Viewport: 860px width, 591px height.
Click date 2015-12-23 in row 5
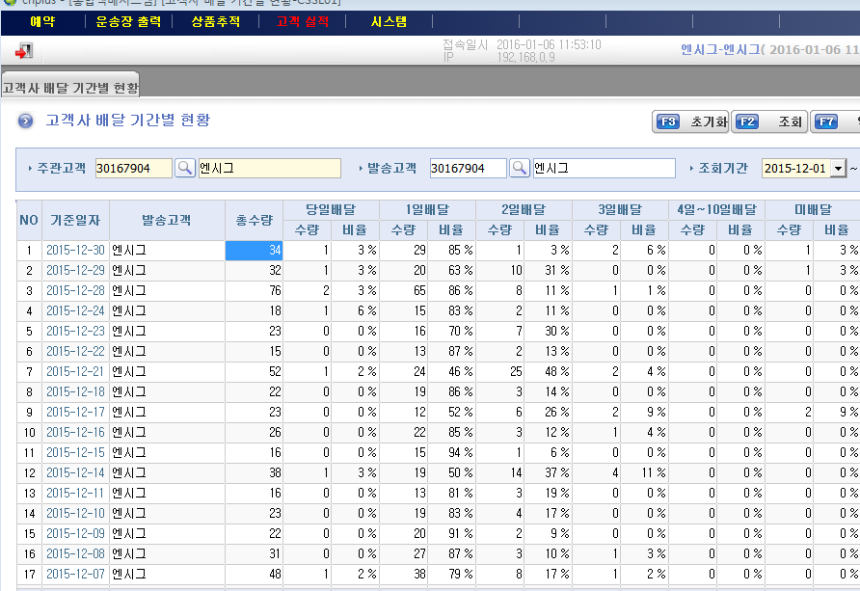point(75,331)
